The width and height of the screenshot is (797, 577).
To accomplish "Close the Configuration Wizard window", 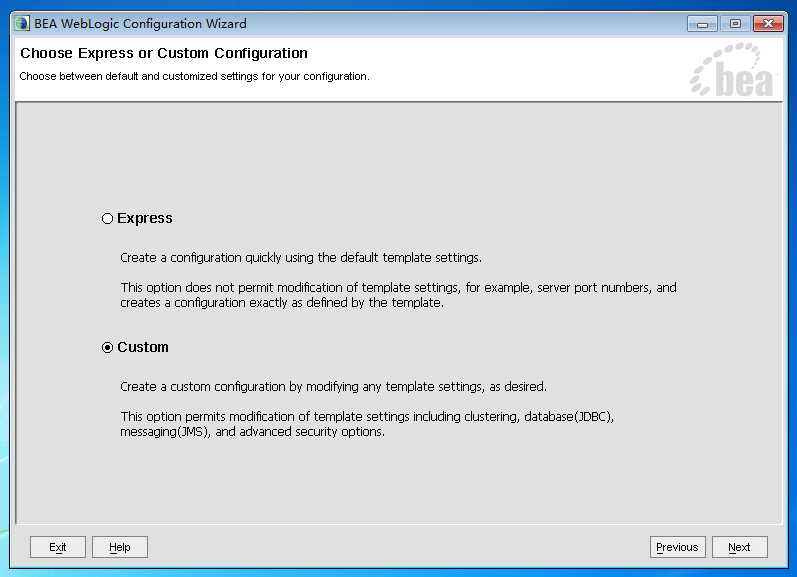I will tap(768, 23).
